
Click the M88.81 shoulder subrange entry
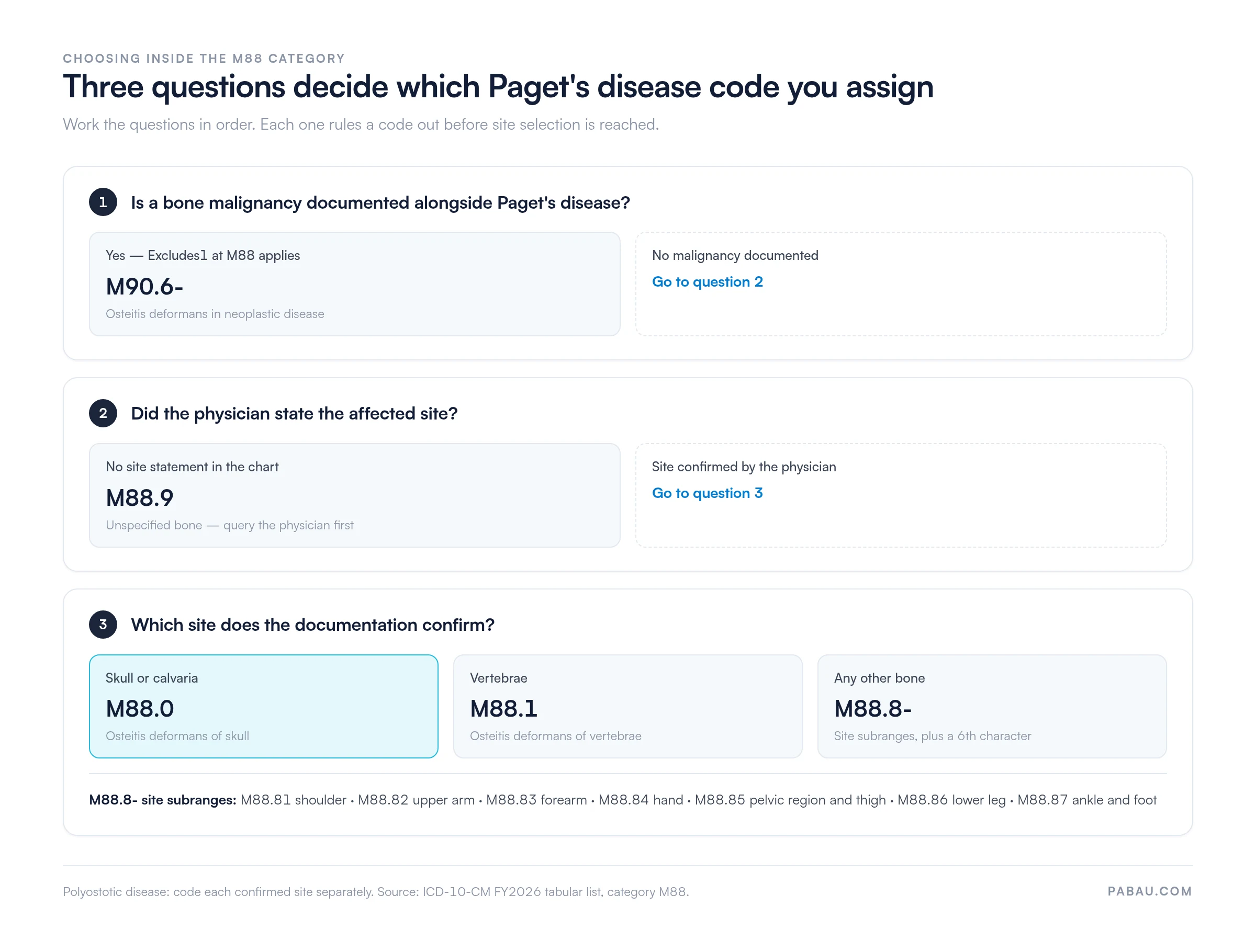point(293,800)
